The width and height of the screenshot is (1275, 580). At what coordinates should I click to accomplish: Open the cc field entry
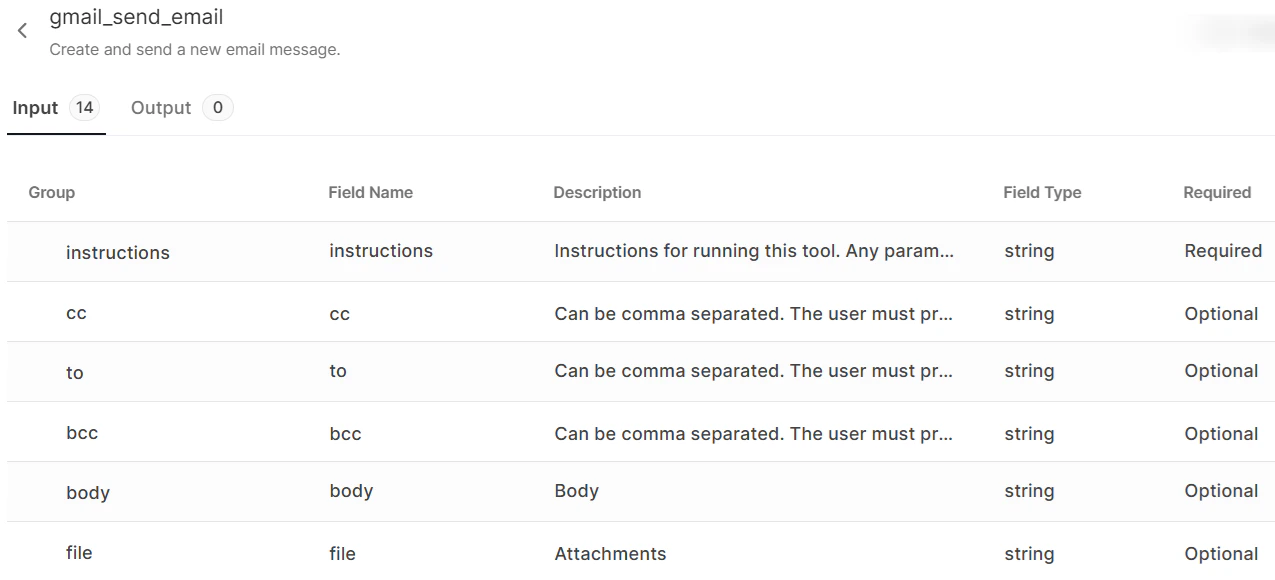pyautogui.click(x=77, y=313)
